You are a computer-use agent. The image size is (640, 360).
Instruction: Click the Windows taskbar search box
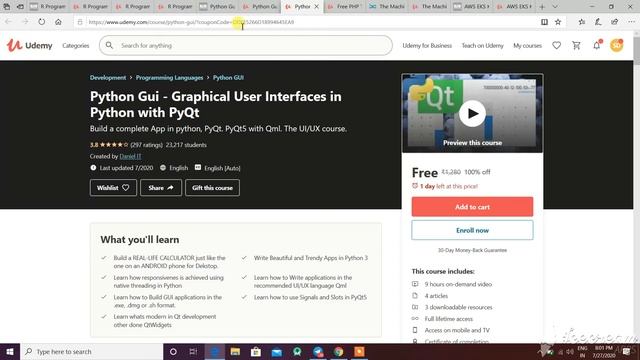[x=91, y=351]
